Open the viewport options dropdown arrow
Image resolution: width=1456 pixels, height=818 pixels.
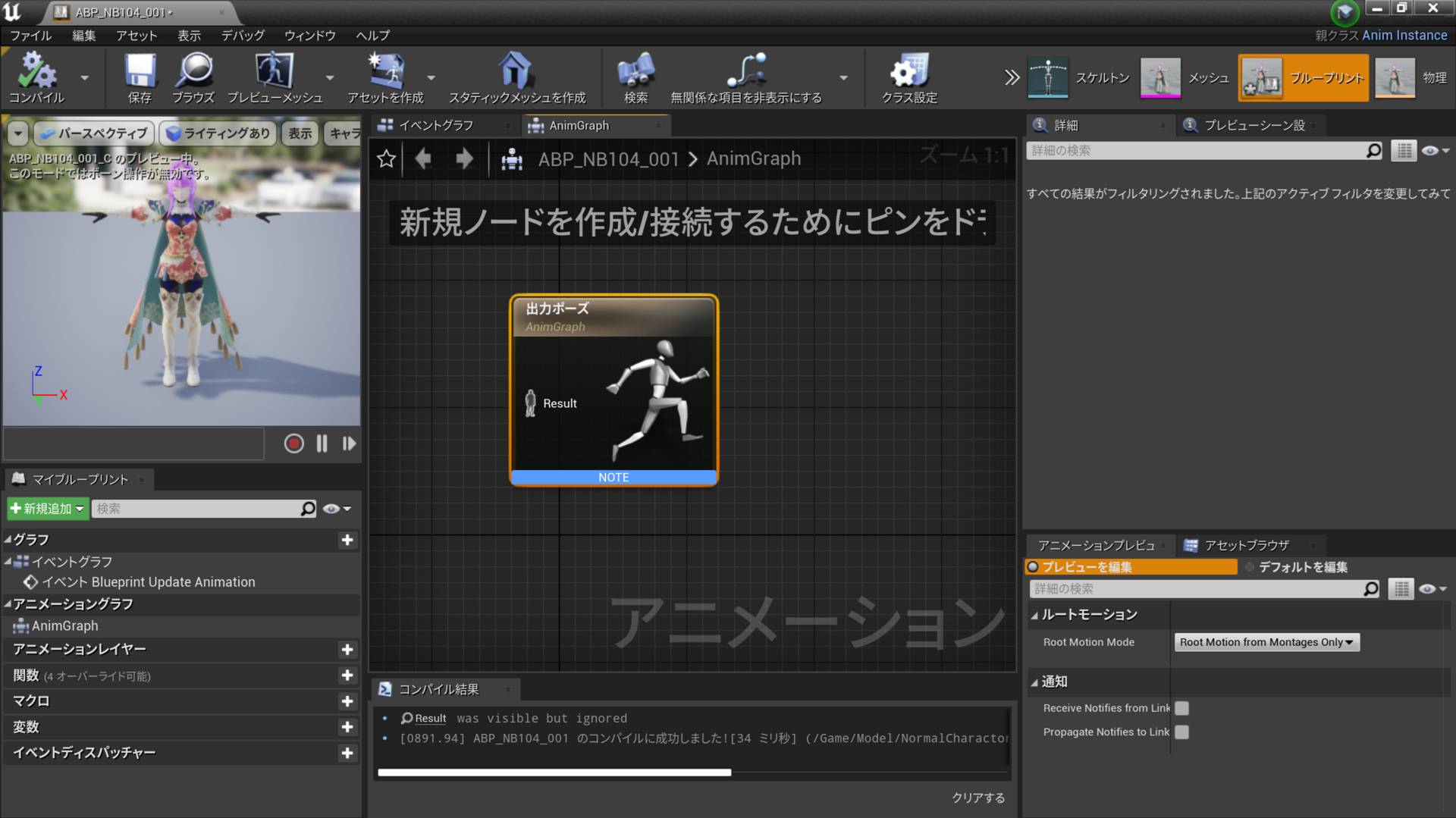coord(18,133)
